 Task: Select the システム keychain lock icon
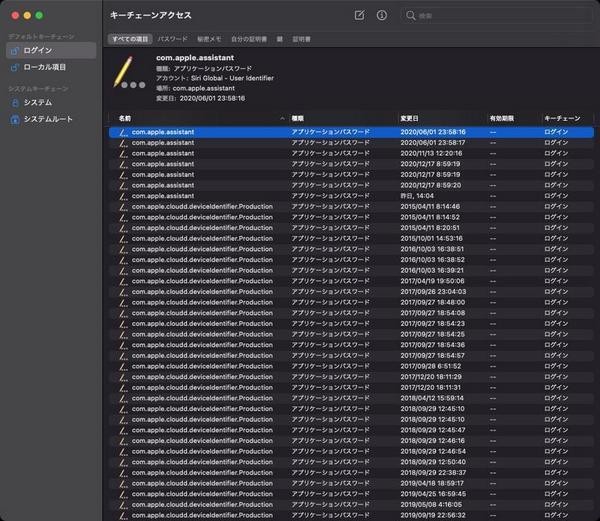point(15,103)
